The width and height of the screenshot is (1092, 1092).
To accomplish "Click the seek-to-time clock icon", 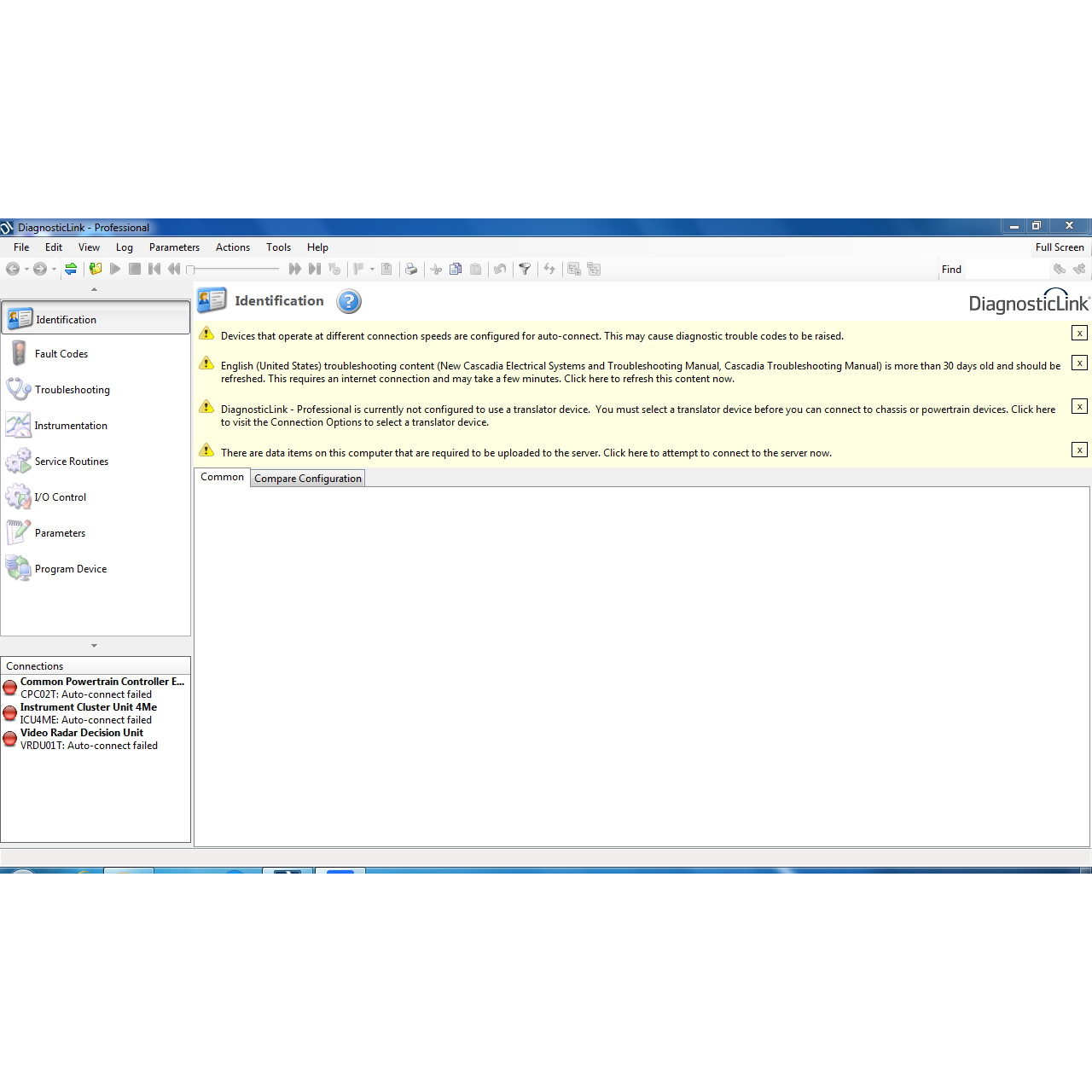I will click(334, 269).
